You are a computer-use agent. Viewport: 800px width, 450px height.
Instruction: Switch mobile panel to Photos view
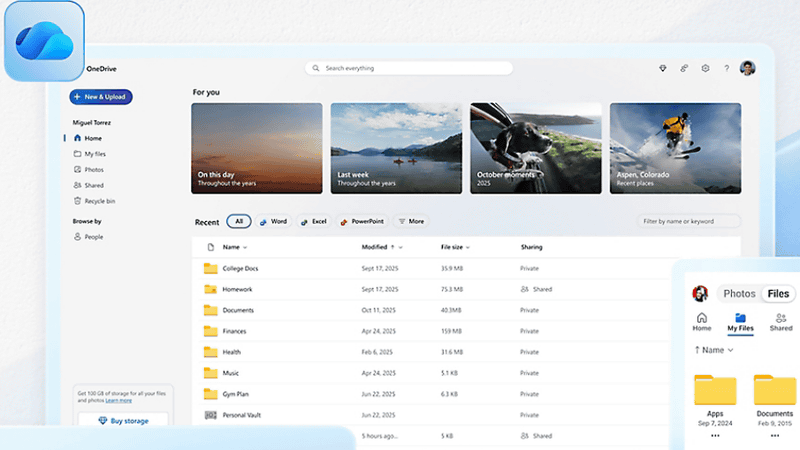[x=739, y=294]
